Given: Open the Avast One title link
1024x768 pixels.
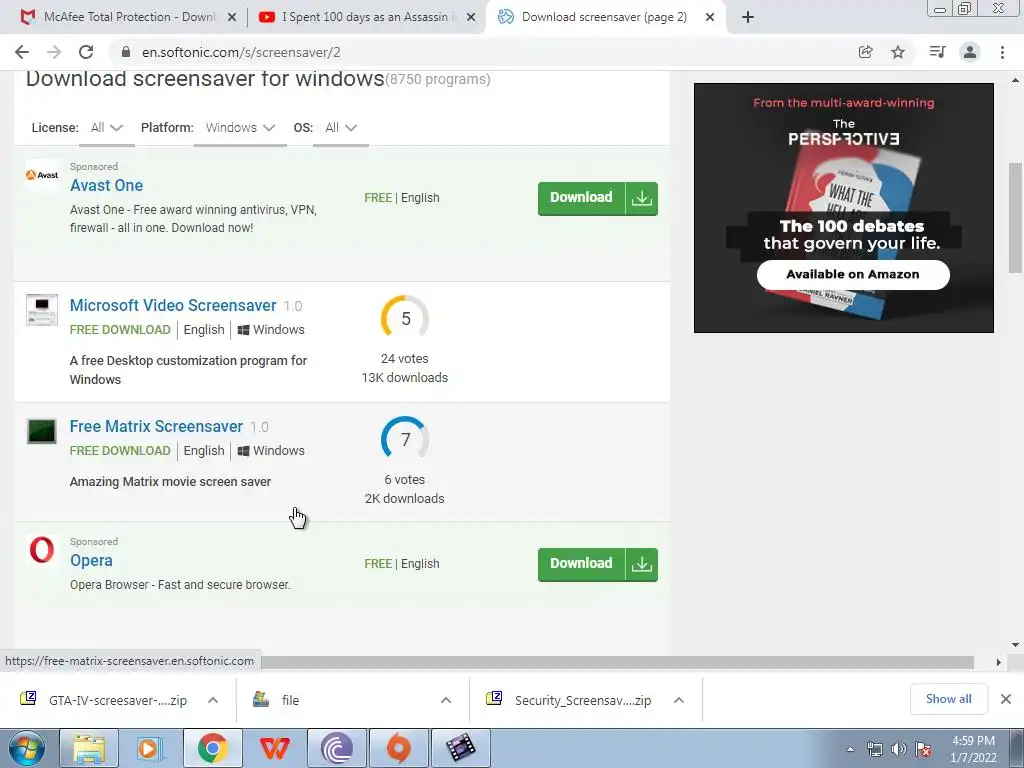Looking at the screenshot, I should tap(106, 185).
